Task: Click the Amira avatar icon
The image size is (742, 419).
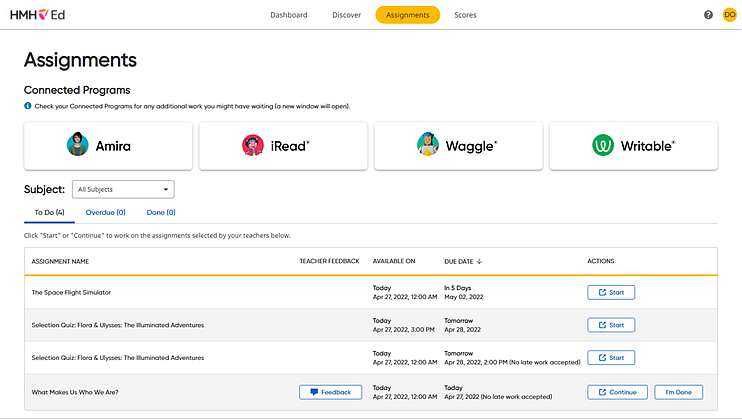Action: point(78,144)
